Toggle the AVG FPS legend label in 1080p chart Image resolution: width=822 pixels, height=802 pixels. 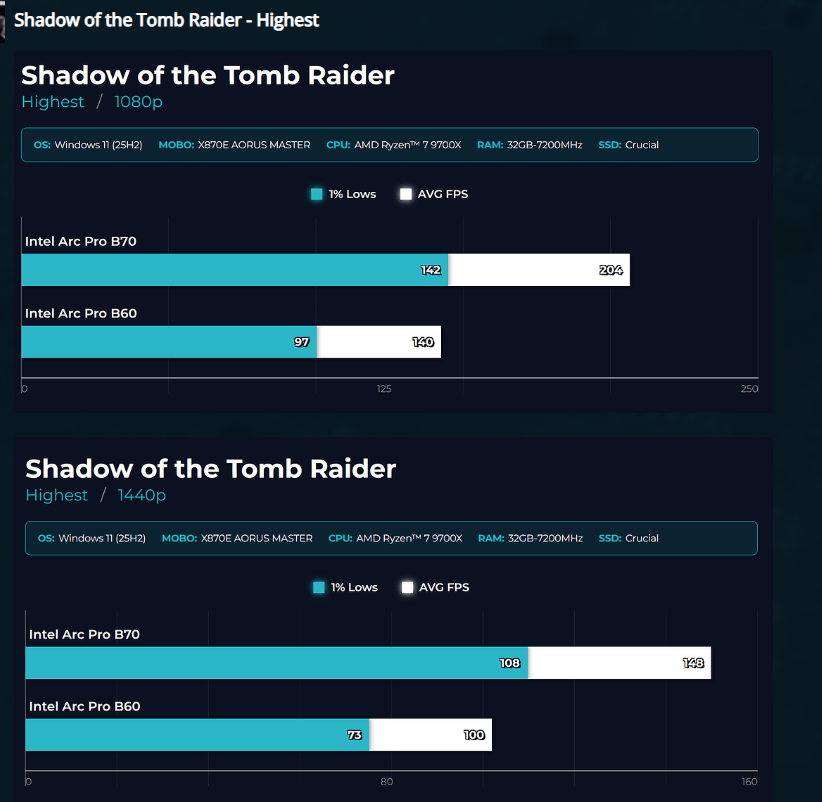[442, 194]
